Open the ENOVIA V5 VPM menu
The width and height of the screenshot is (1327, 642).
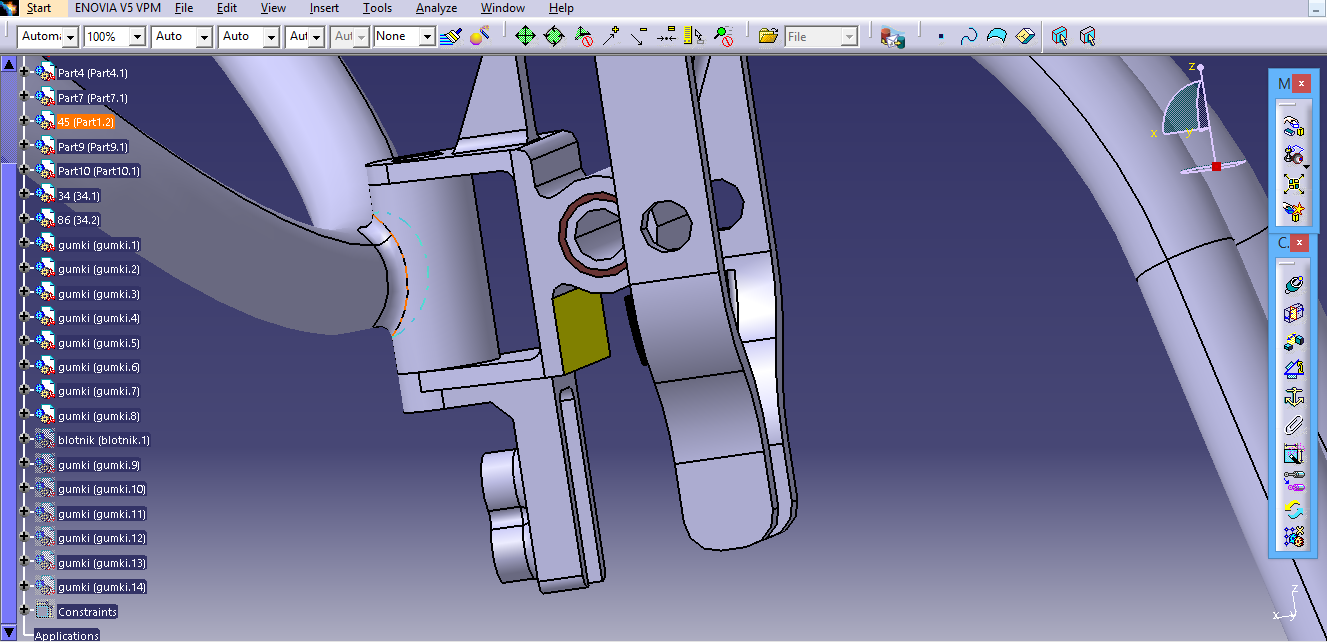tap(116, 8)
